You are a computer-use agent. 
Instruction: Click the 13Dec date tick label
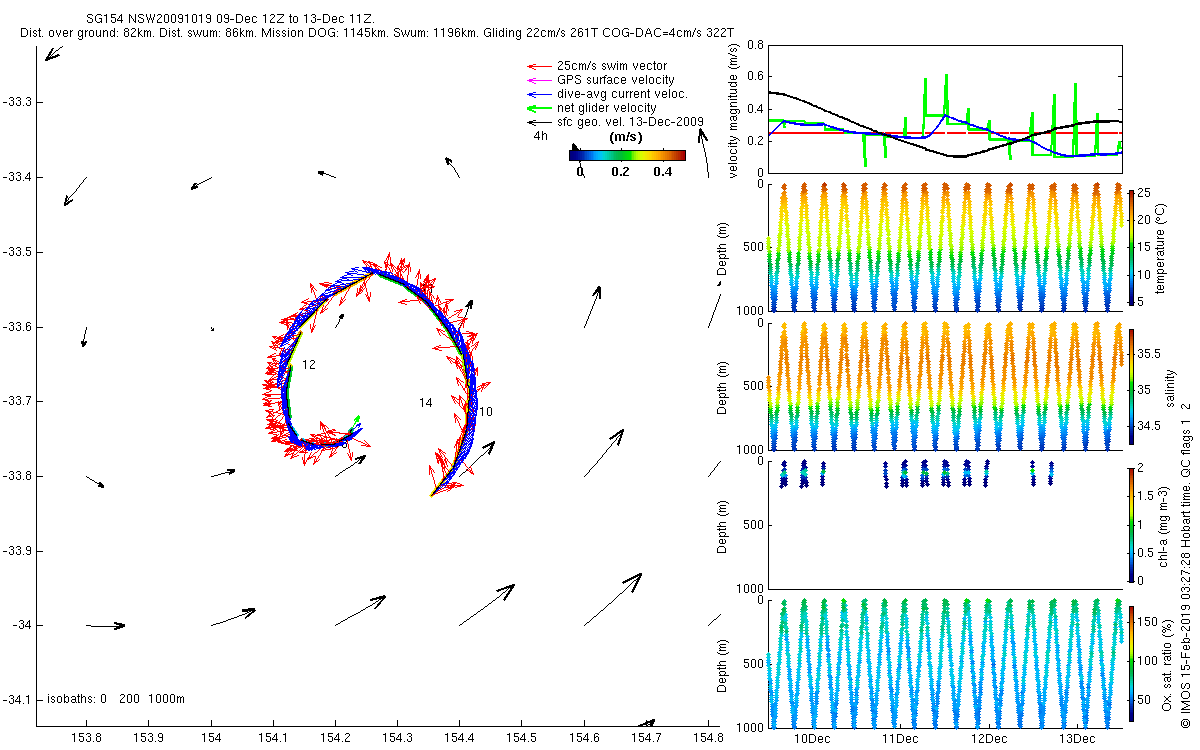click(1076, 739)
